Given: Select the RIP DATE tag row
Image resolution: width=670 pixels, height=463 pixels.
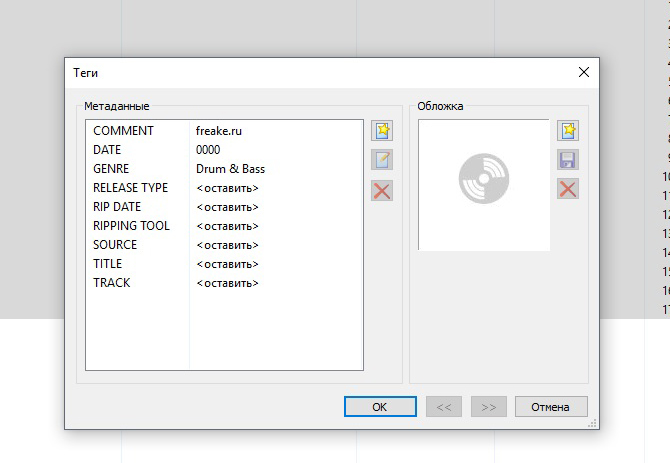Looking at the screenshot, I should (224, 207).
